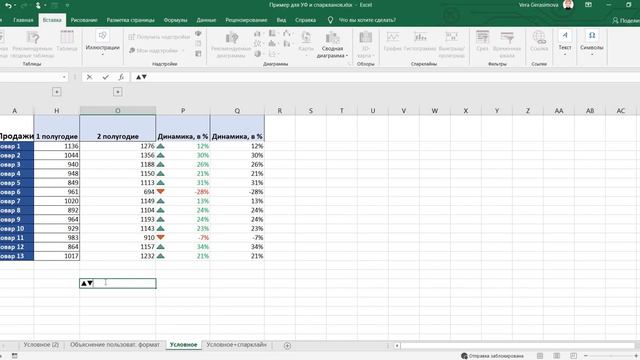640x360 pixels.
Task: Click cell with value 1136
Action: 57,146
